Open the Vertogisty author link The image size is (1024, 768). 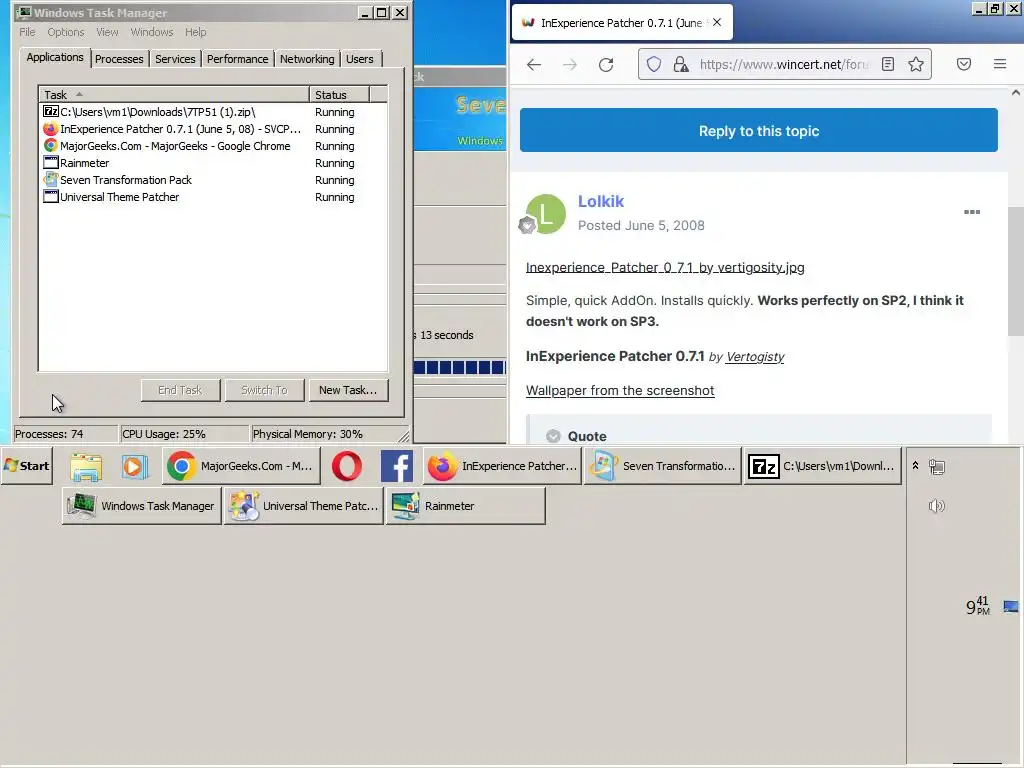click(755, 357)
